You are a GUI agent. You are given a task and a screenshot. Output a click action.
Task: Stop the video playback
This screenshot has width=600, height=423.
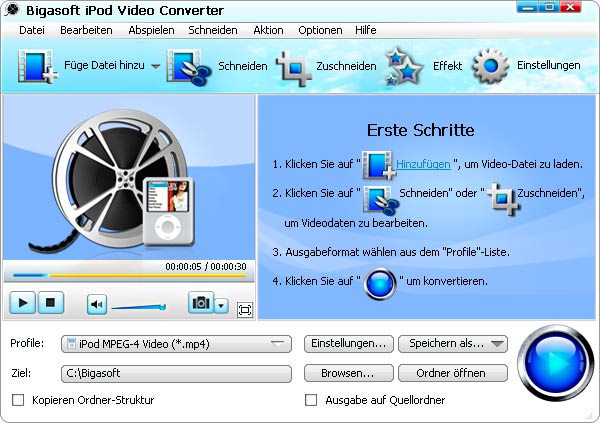pyautogui.click(x=50, y=303)
